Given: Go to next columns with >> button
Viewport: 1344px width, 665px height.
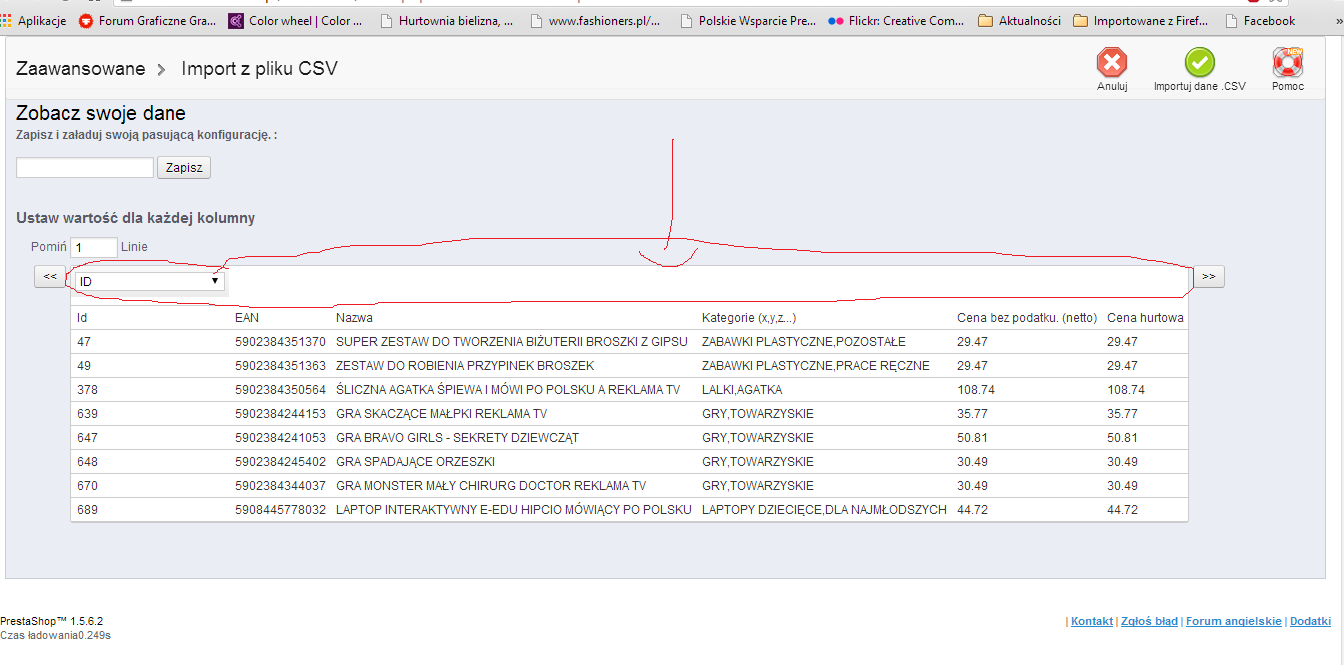Looking at the screenshot, I should click(1208, 277).
